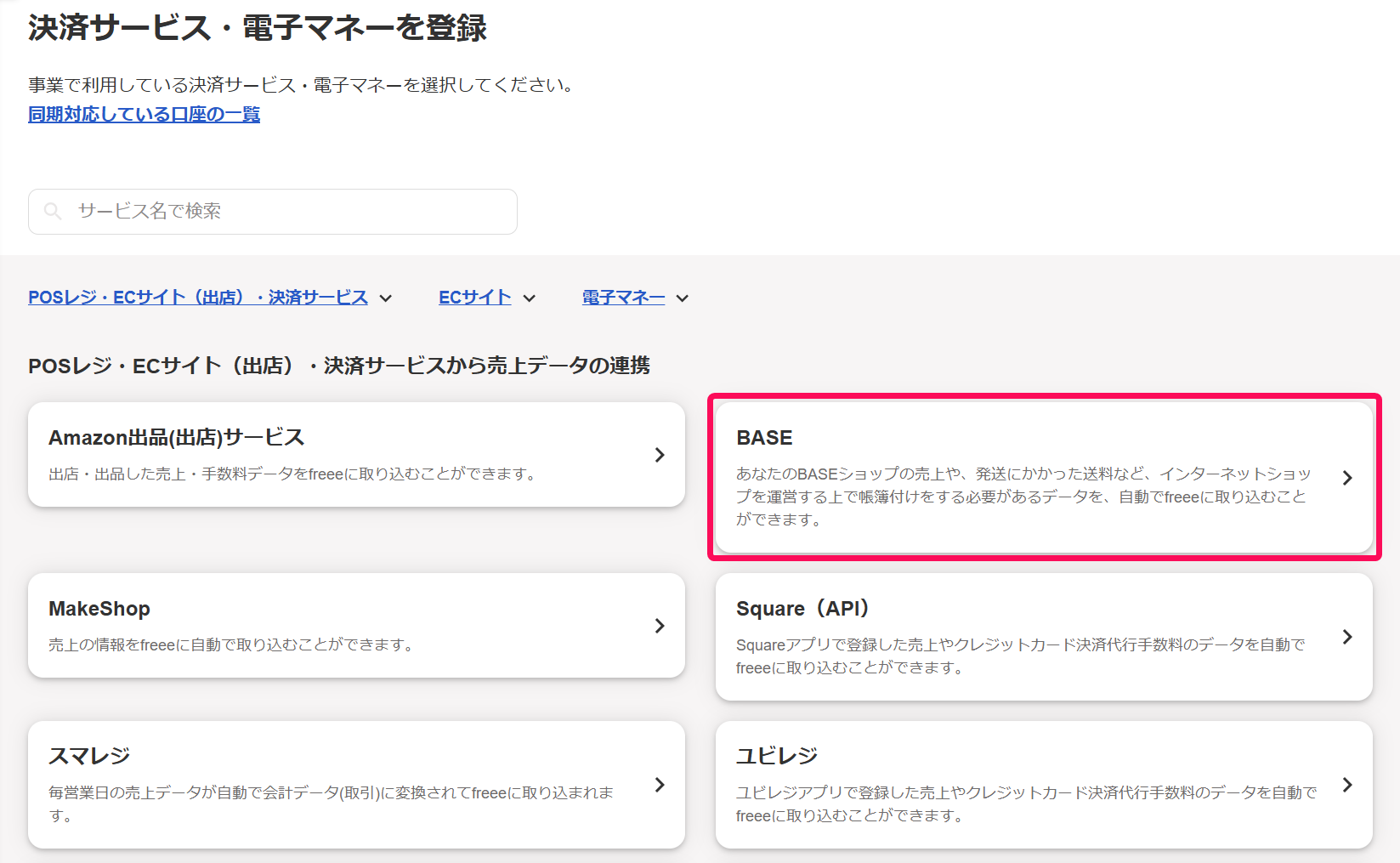Viewport: 1400px width, 863px height.
Task: Open the MakeShop card title
Action: coord(99,609)
